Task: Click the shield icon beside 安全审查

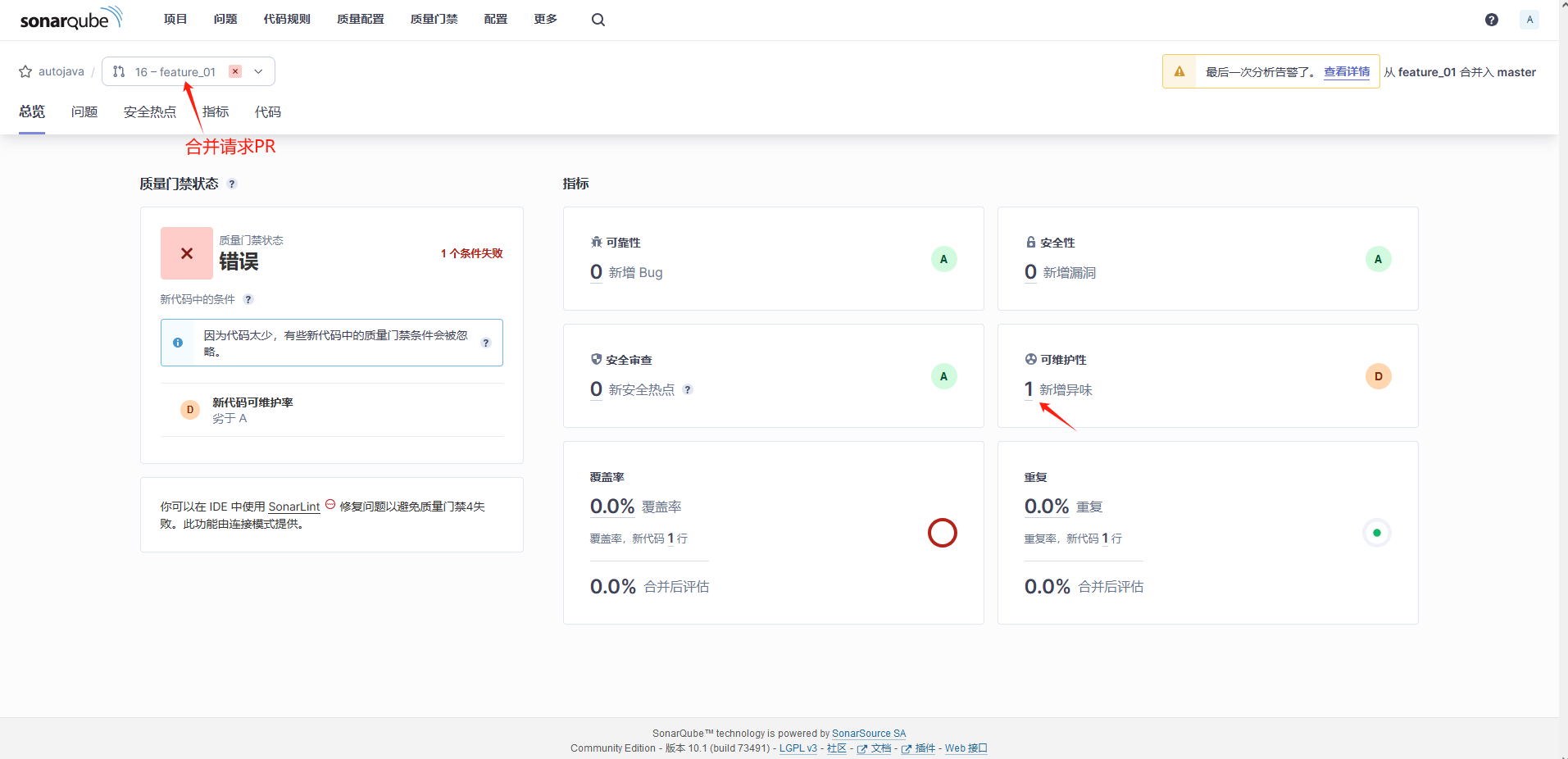Action: (597, 360)
